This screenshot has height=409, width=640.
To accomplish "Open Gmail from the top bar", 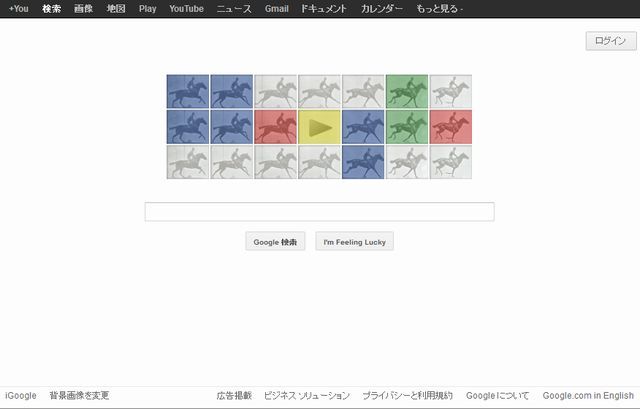I will (276, 9).
